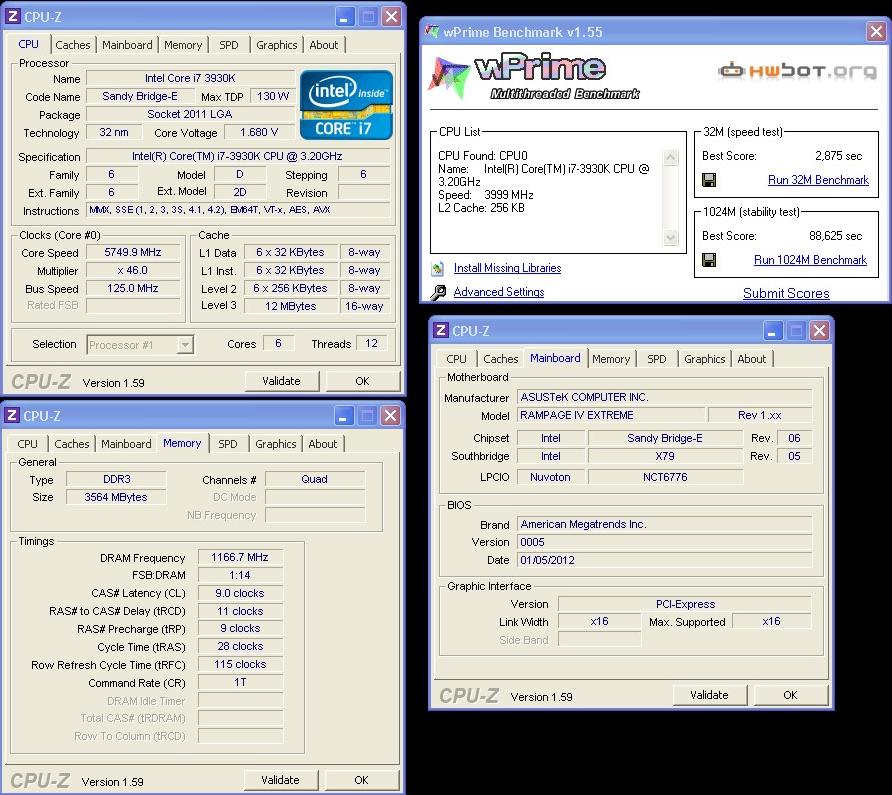Screen dimensions: 892x795
Task: Click the wPrime title bar icon
Action: pyautogui.click(x=432, y=31)
